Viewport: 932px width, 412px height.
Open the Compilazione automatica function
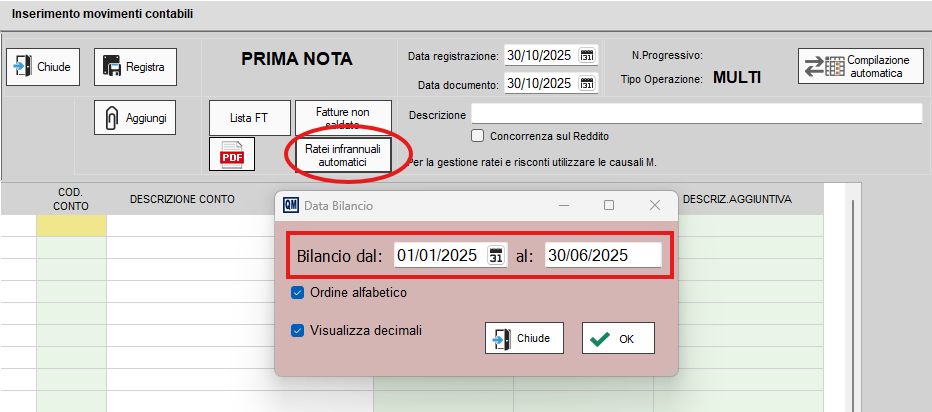click(860, 67)
